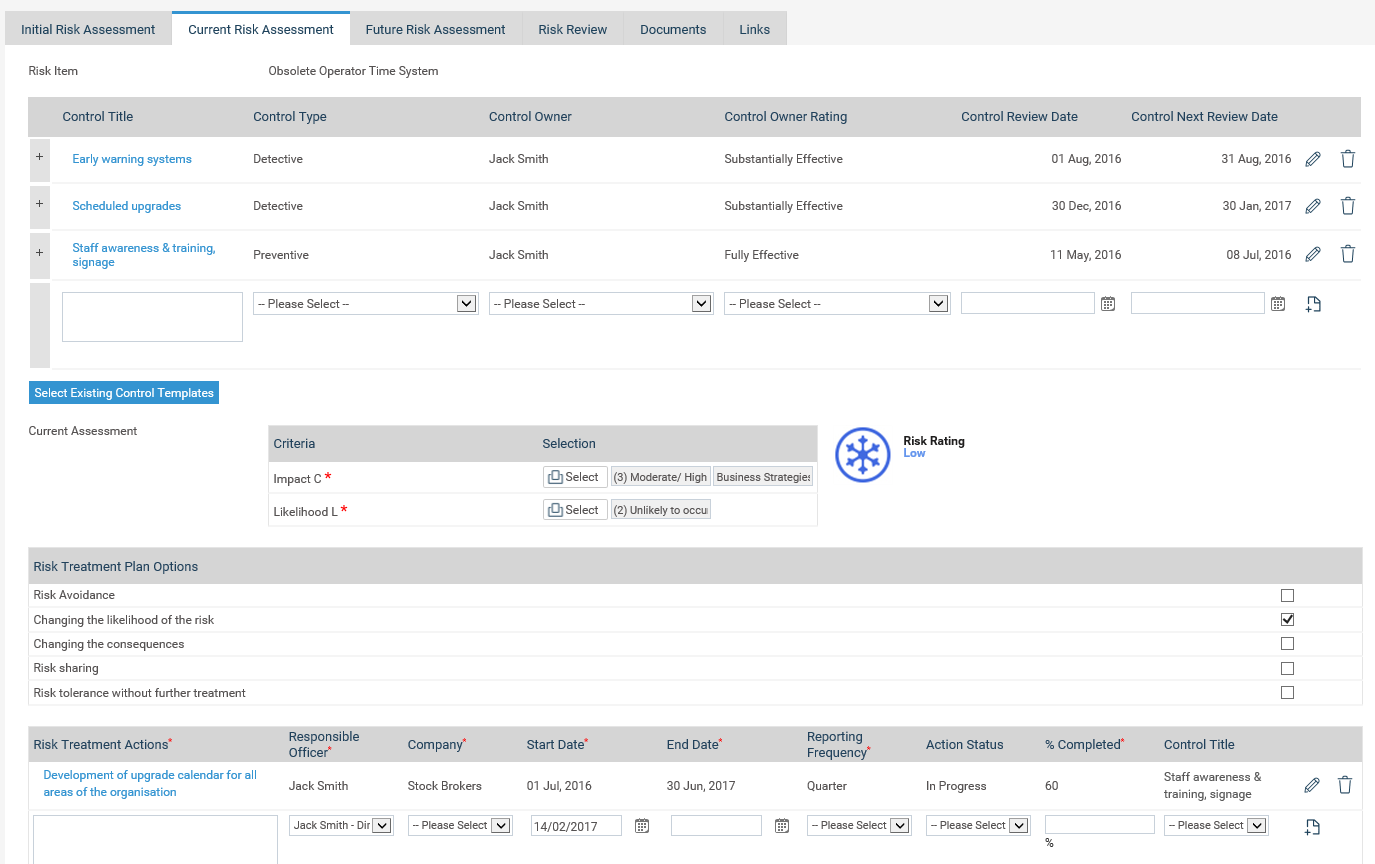The image size is (1375, 864).
Task: Open calendar for Control Review Date
Action: coord(1108,304)
